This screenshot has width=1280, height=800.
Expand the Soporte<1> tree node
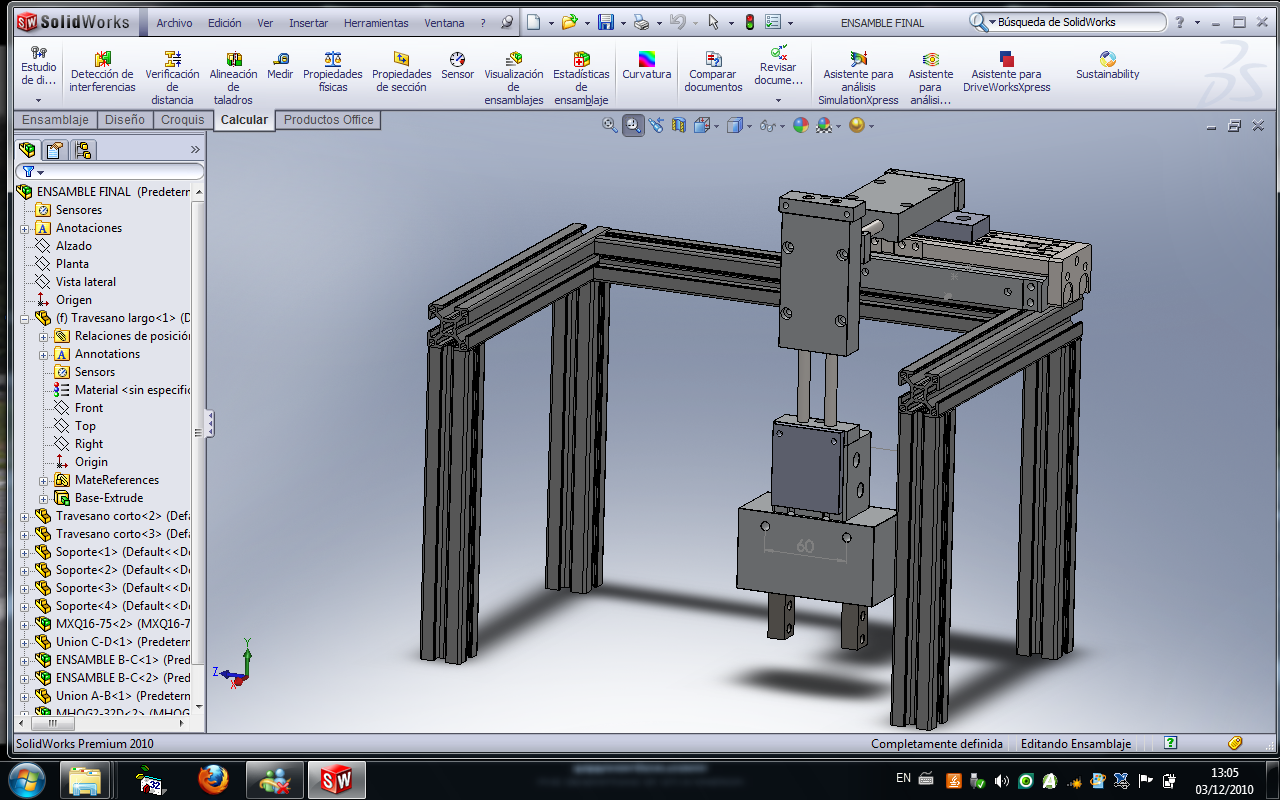tap(25, 552)
